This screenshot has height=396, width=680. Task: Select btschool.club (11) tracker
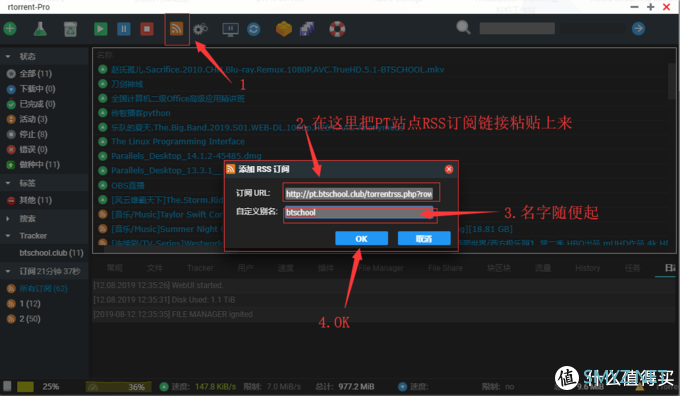coord(51,253)
